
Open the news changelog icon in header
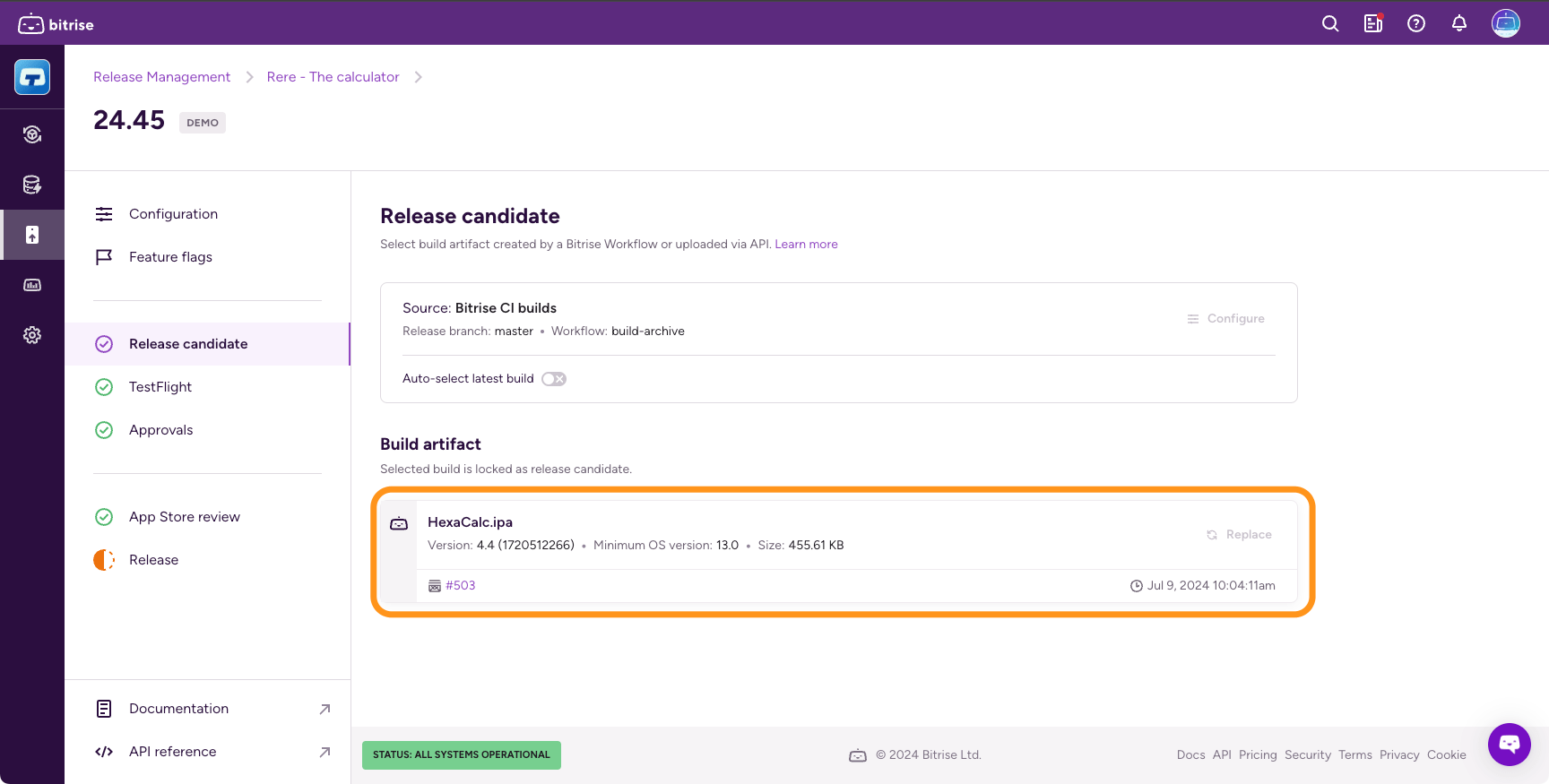(x=1373, y=24)
